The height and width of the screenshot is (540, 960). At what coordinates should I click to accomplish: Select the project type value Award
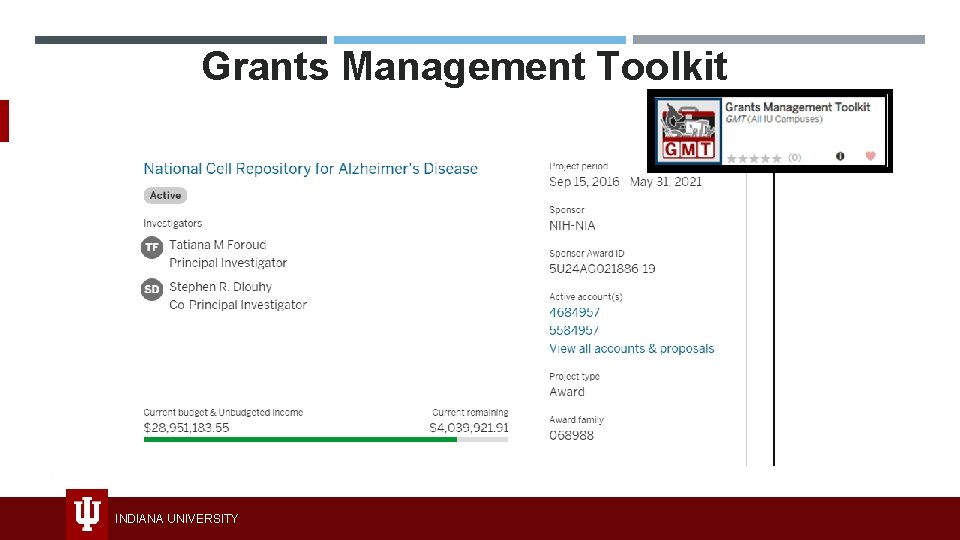tap(567, 392)
